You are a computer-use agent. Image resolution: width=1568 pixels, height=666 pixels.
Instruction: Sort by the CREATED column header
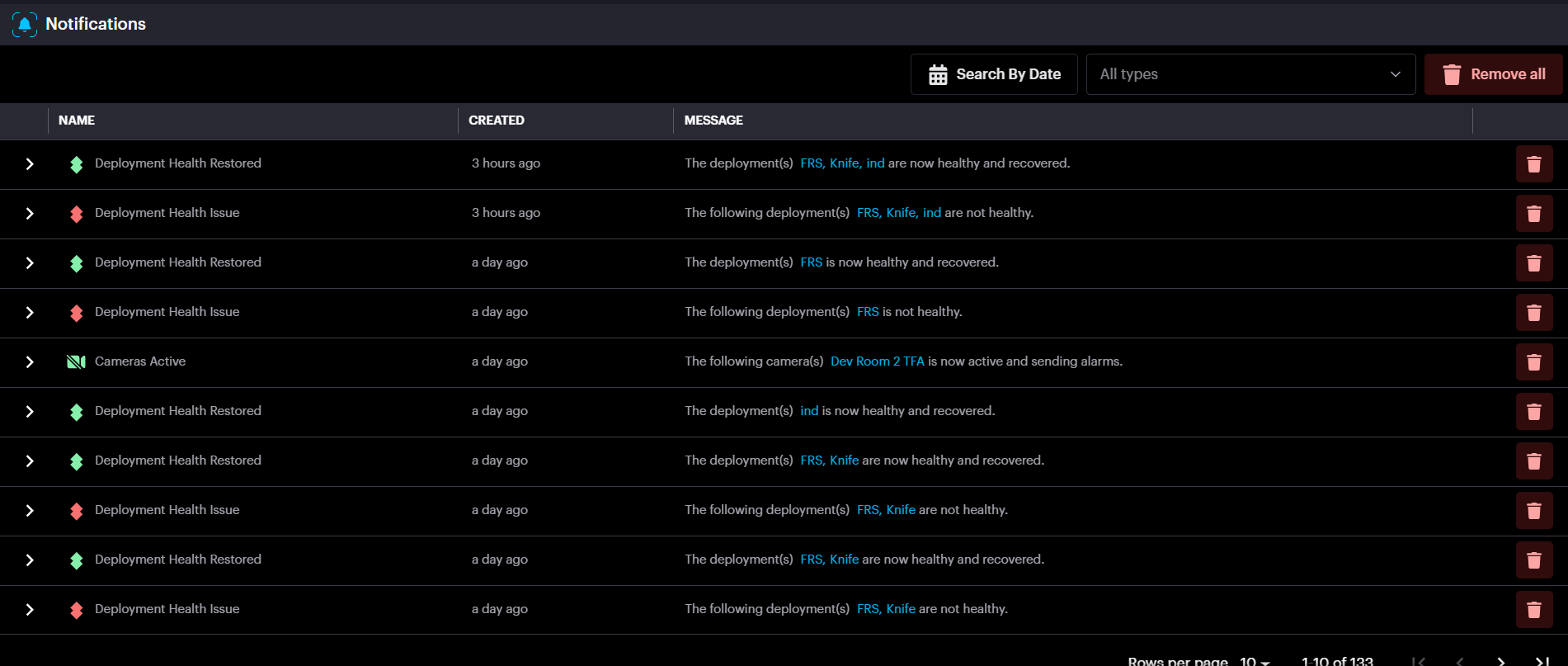(x=497, y=120)
